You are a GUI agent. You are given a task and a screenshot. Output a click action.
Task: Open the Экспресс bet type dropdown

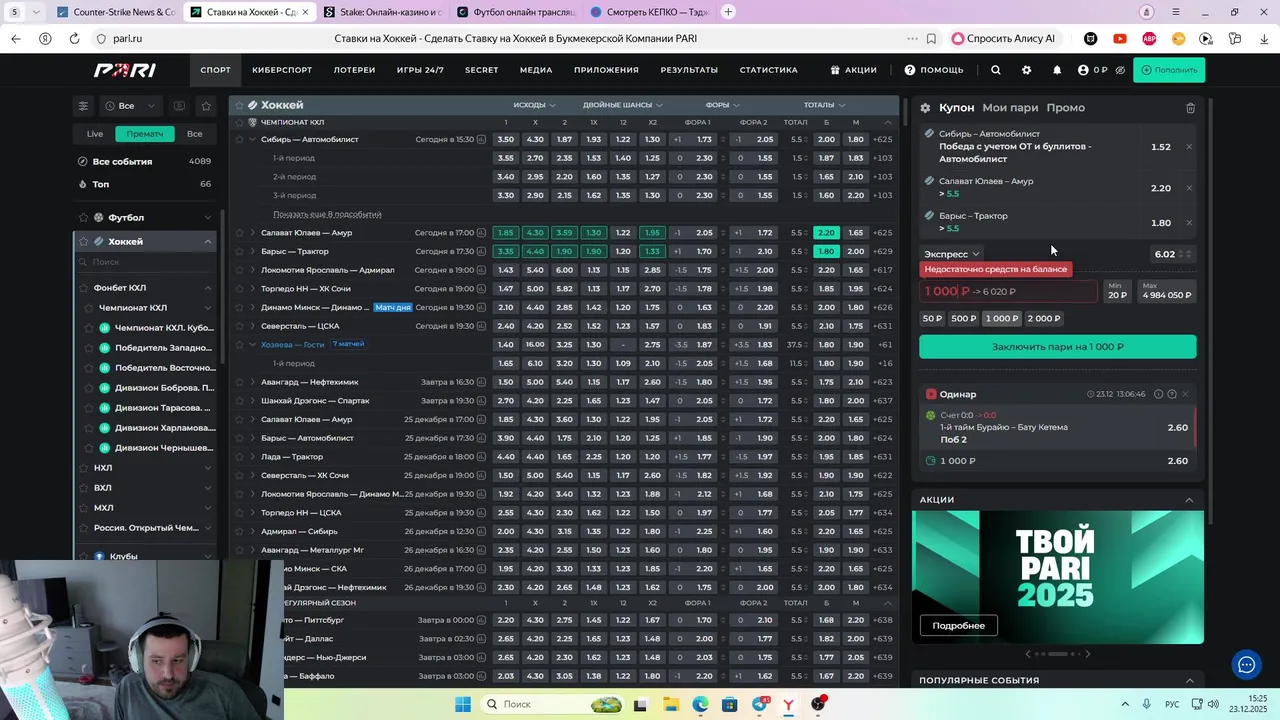(x=951, y=254)
